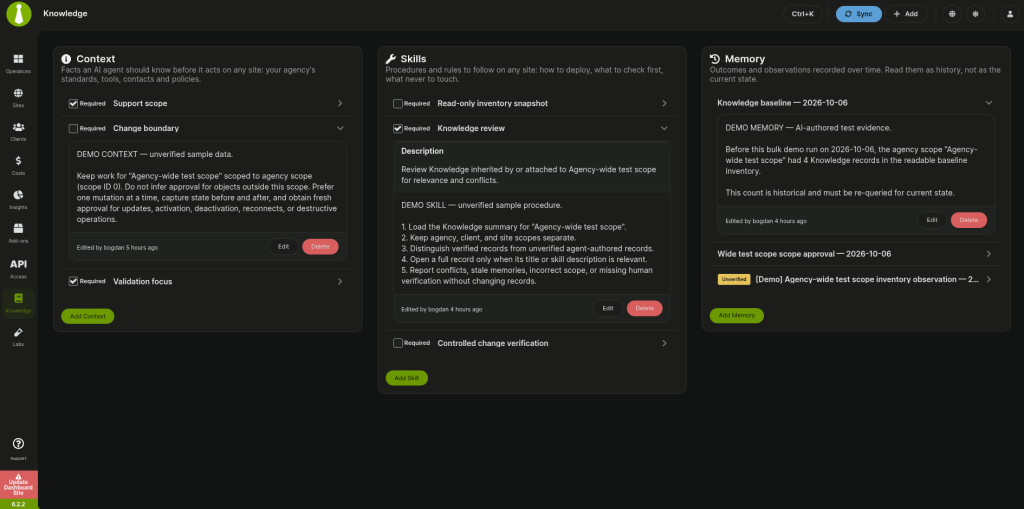The image size is (1024, 509).
Task: Toggle Required checkbox for Change boundary
Action: click(73, 129)
